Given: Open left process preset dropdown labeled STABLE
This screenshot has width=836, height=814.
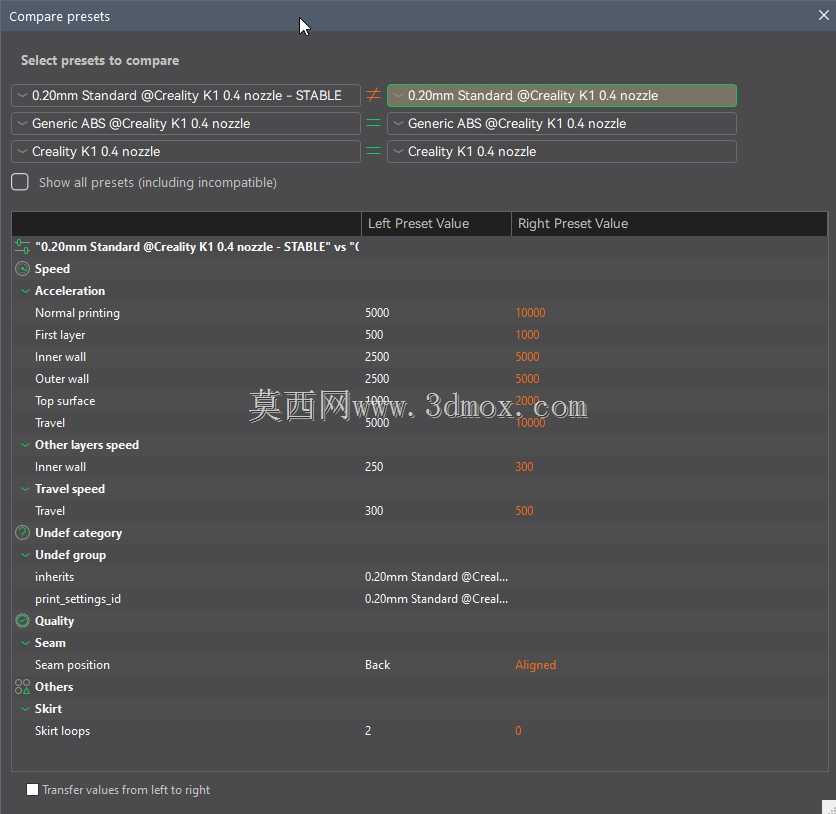Looking at the screenshot, I should [186, 95].
